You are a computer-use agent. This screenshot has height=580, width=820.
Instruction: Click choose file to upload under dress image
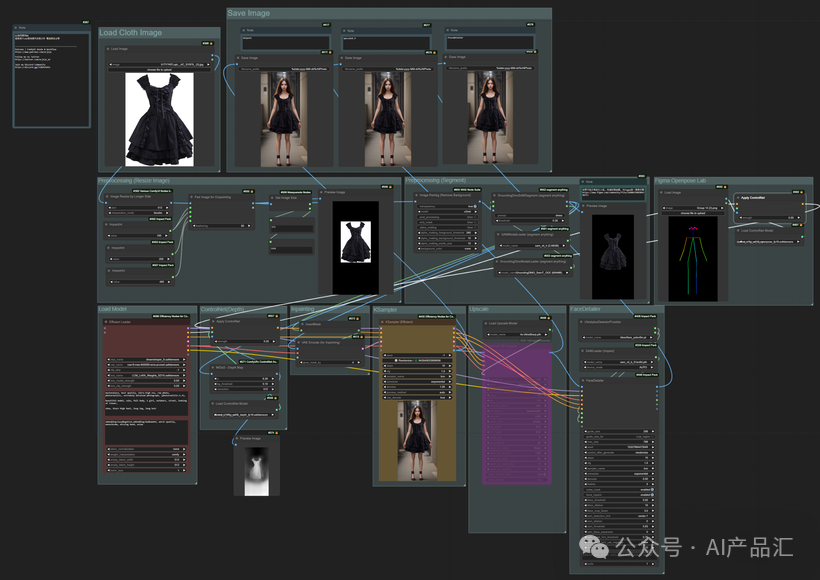tap(159, 70)
